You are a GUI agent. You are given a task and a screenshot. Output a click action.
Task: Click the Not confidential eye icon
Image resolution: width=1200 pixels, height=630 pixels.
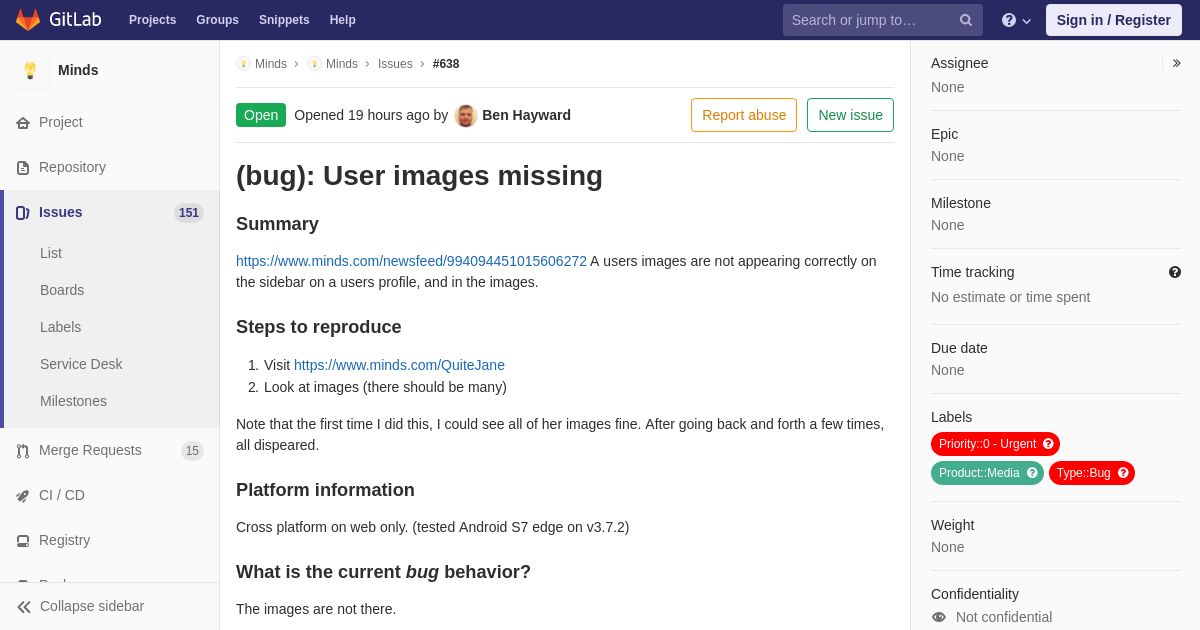(x=939, y=617)
